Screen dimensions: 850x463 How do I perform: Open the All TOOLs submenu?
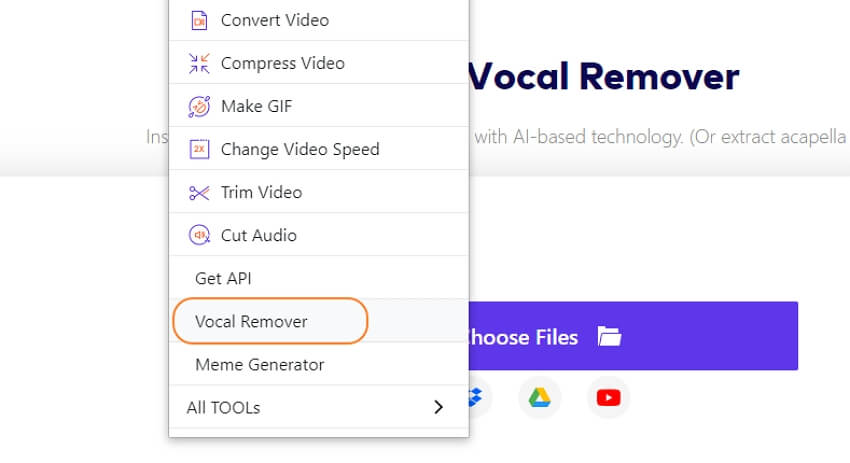click(319, 407)
